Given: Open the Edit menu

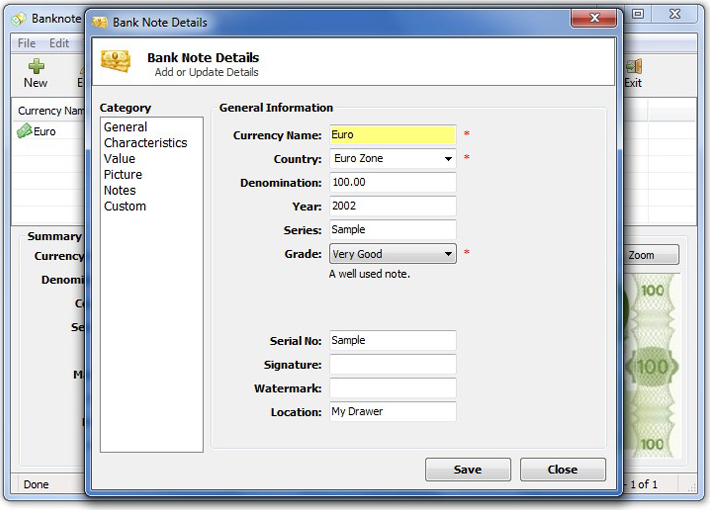Looking at the screenshot, I should 60,43.
